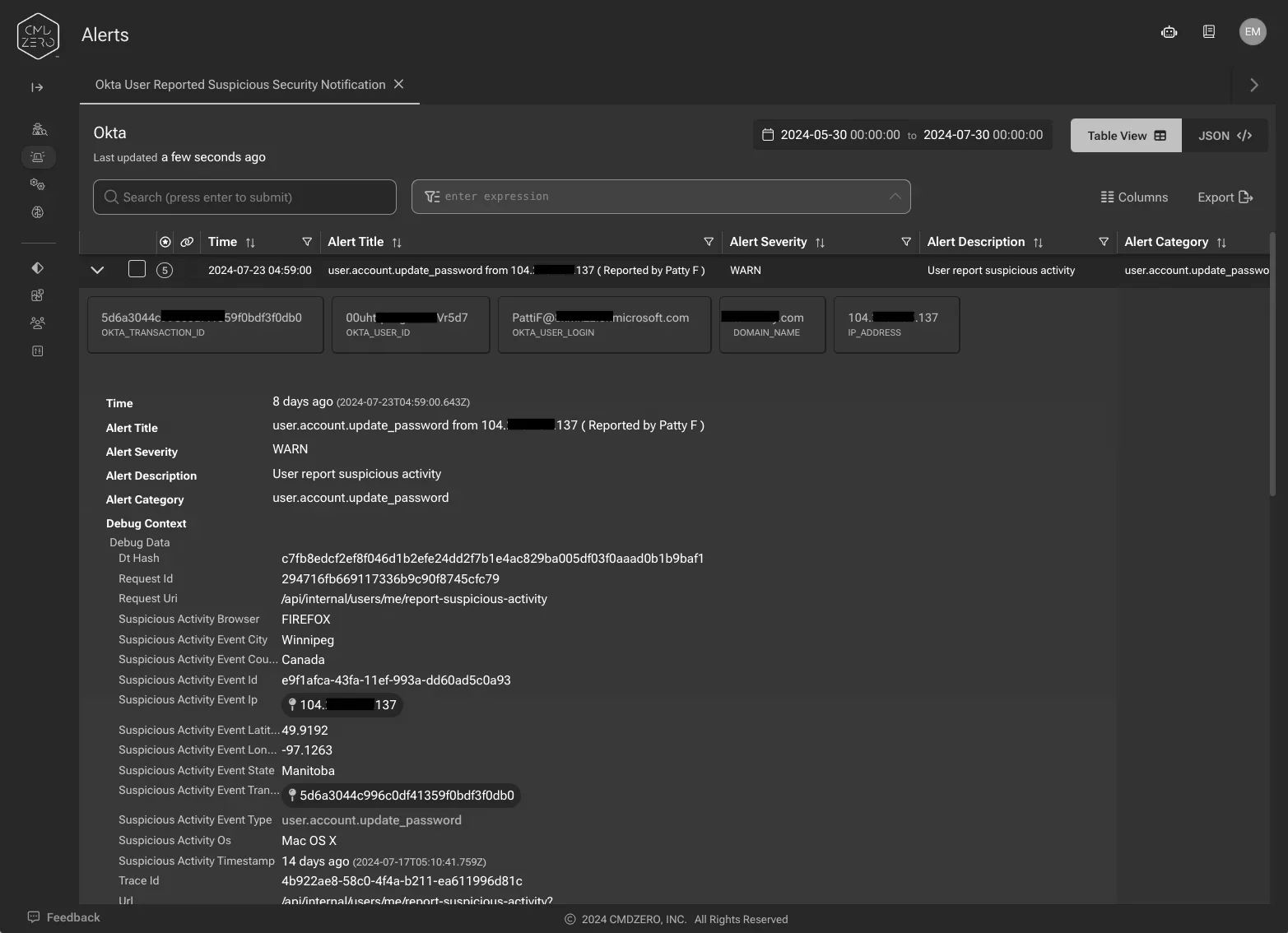Image resolution: width=1288 pixels, height=933 pixels.
Task: Click the Debug Context heading
Action: (146, 523)
